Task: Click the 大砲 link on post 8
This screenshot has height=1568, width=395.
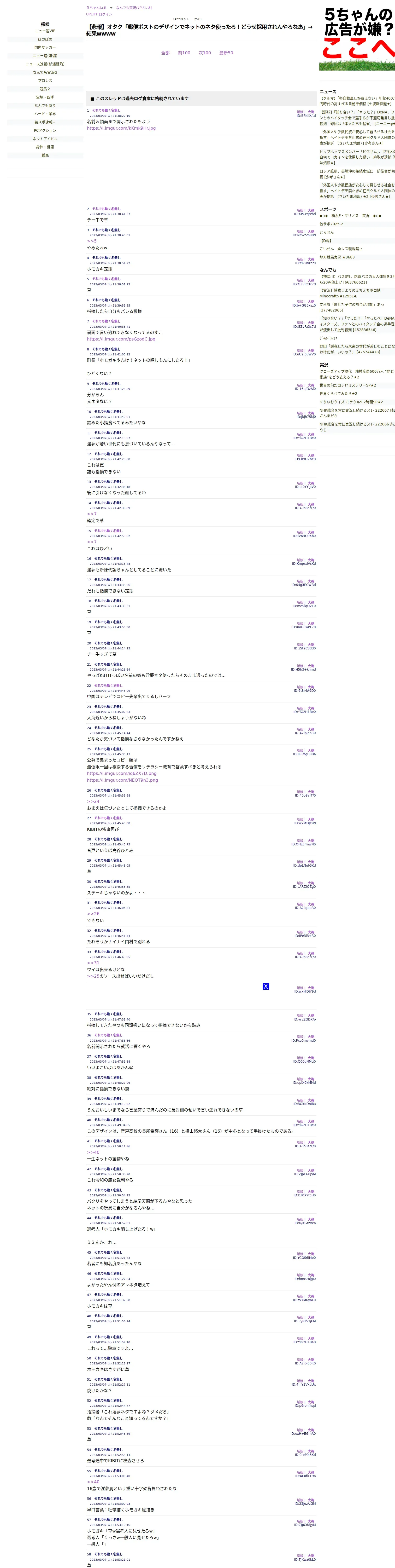Action: pyautogui.click(x=311, y=351)
